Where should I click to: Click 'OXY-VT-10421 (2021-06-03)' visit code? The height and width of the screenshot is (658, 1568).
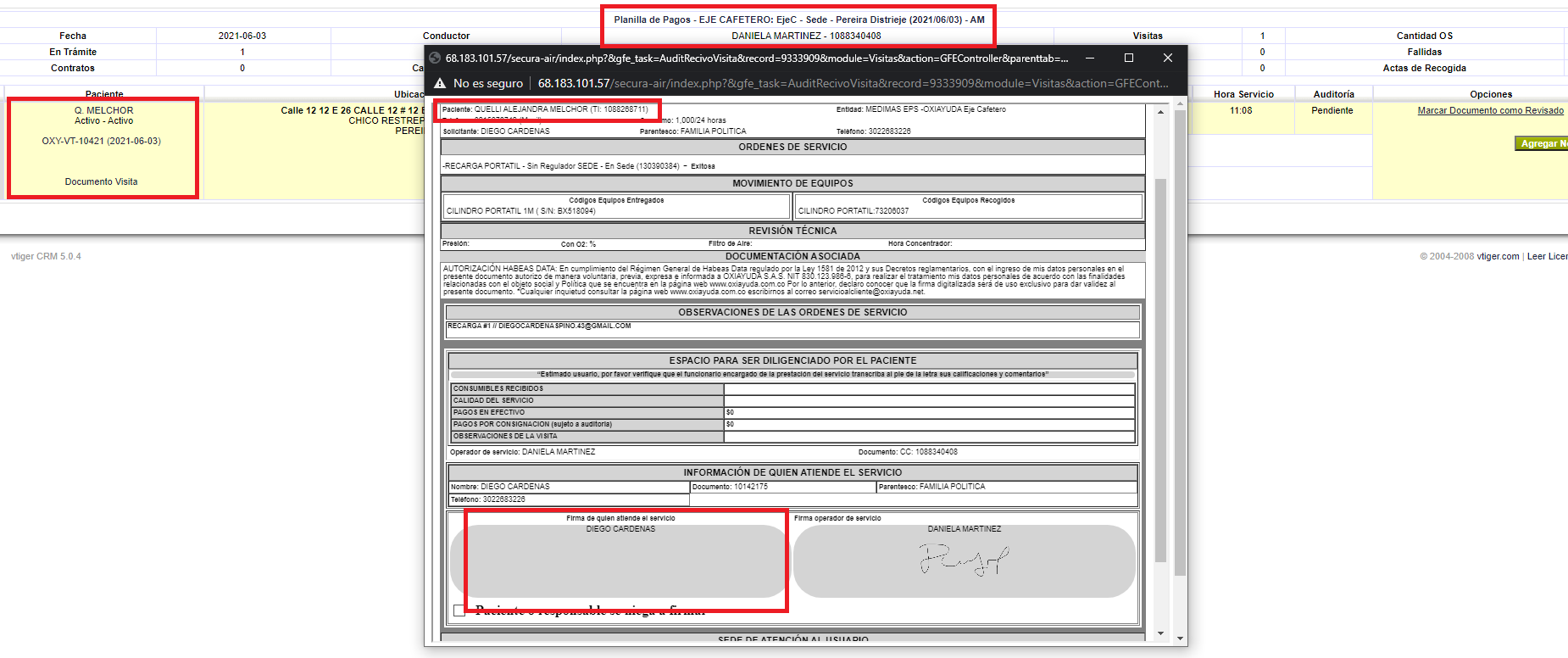click(101, 141)
